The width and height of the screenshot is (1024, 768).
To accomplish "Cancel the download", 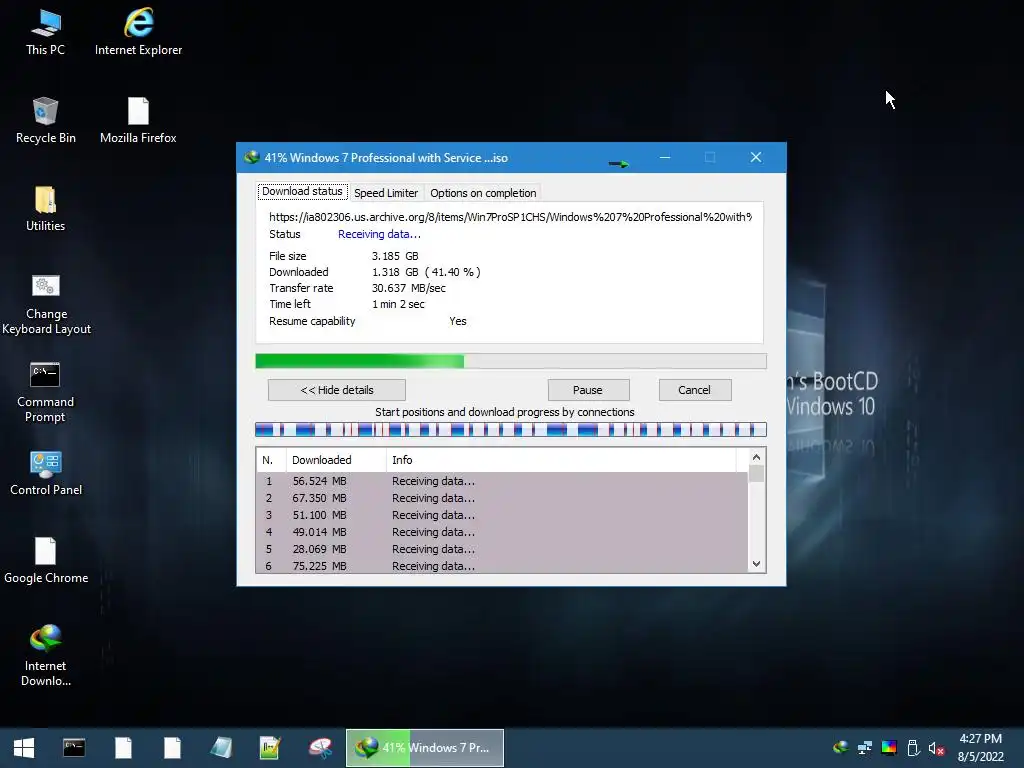I will [695, 390].
